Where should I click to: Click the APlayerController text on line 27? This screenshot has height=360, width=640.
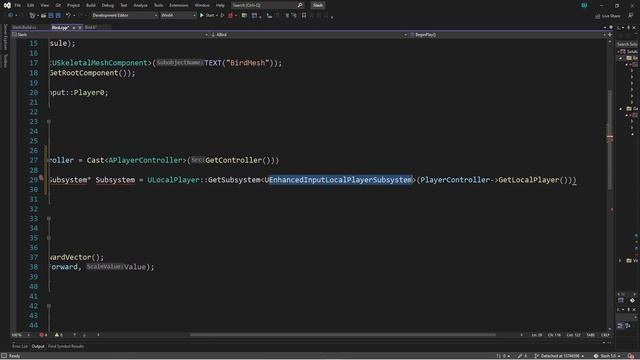tap(145, 160)
